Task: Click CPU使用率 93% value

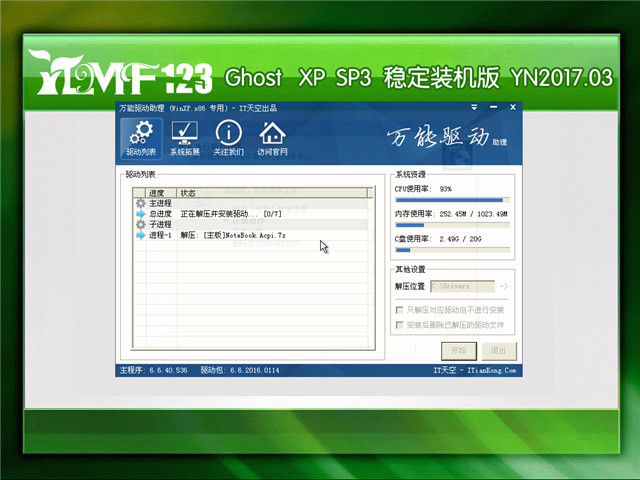Action: [446, 189]
